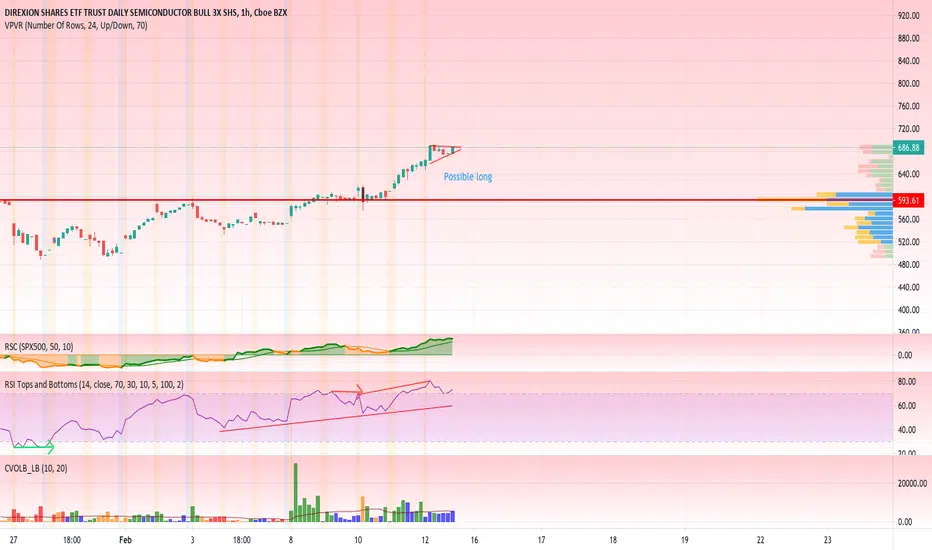Click the 686.88 current price label

click(x=908, y=147)
